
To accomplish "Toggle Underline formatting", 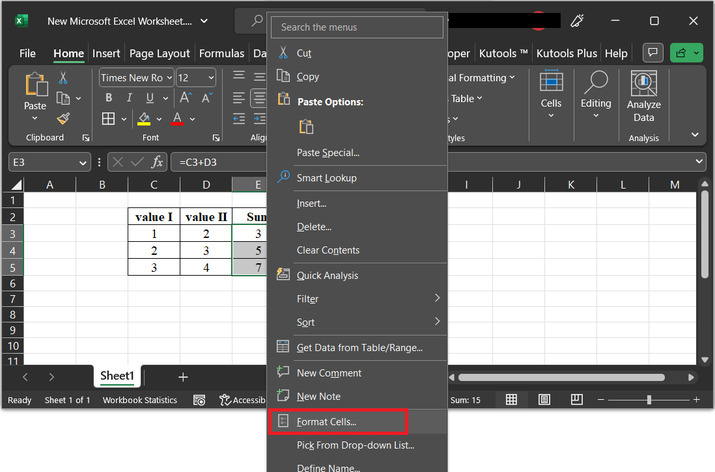I will pos(150,98).
